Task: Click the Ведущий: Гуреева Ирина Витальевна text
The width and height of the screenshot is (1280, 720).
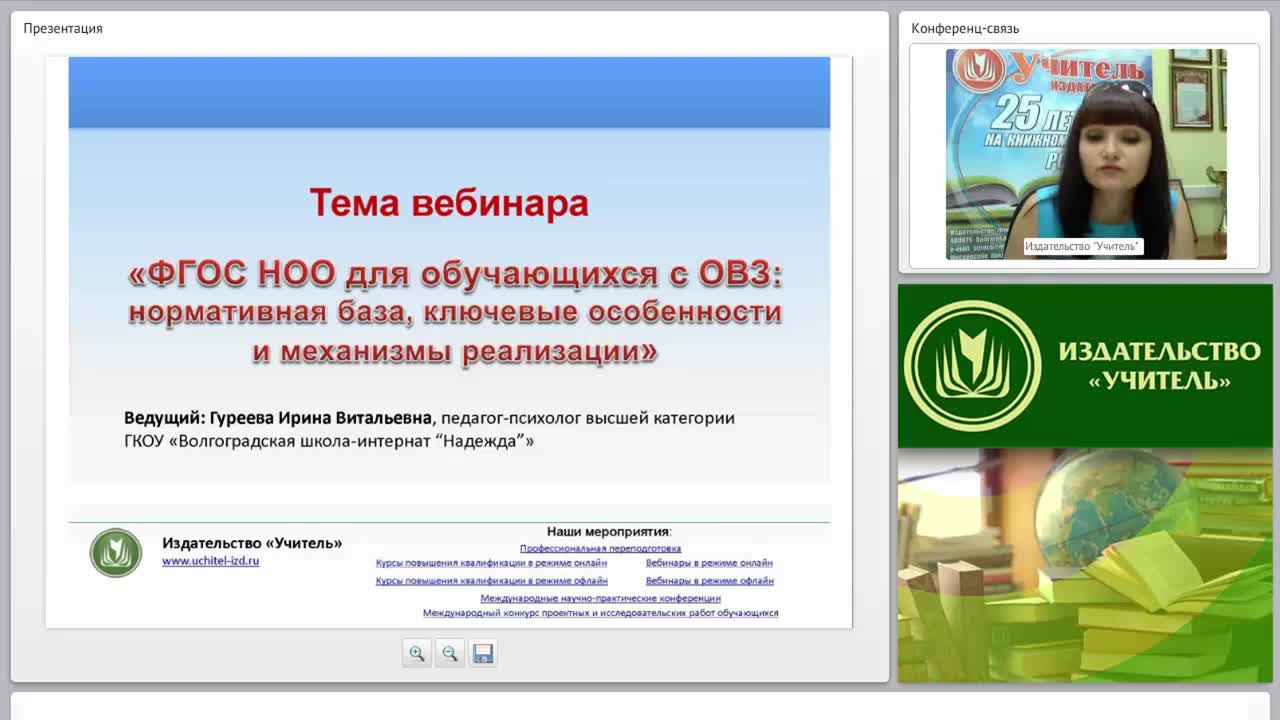Action: (x=278, y=417)
